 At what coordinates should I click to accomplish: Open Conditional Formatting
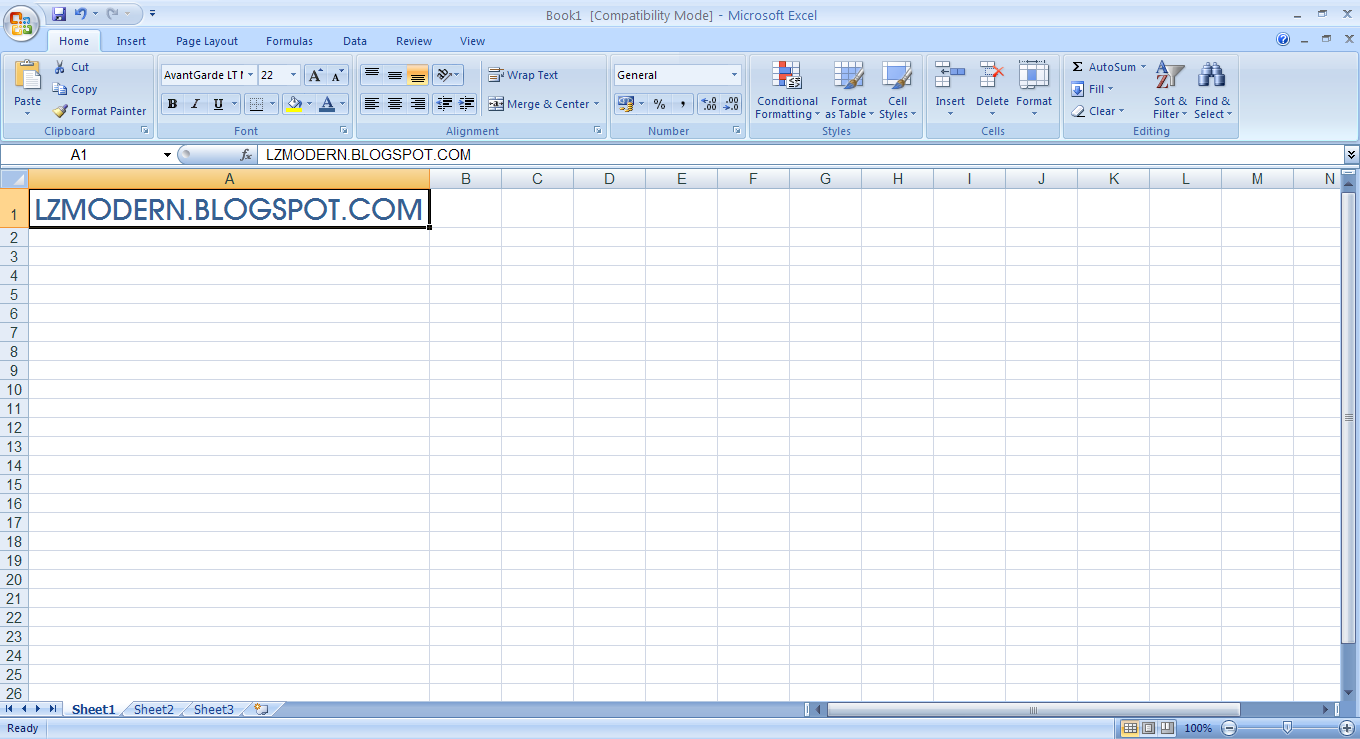(x=787, y=90)
